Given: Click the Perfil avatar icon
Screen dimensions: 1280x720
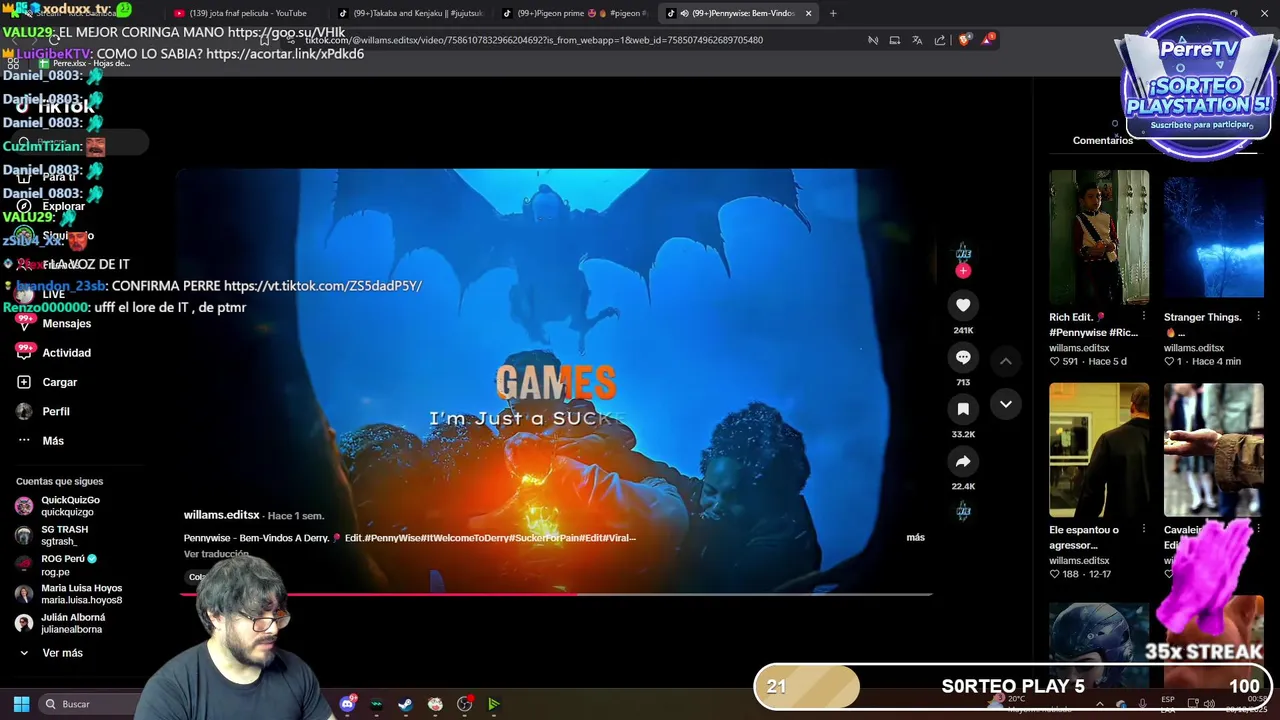Looking at the screenshot, I should coord(24,411).
